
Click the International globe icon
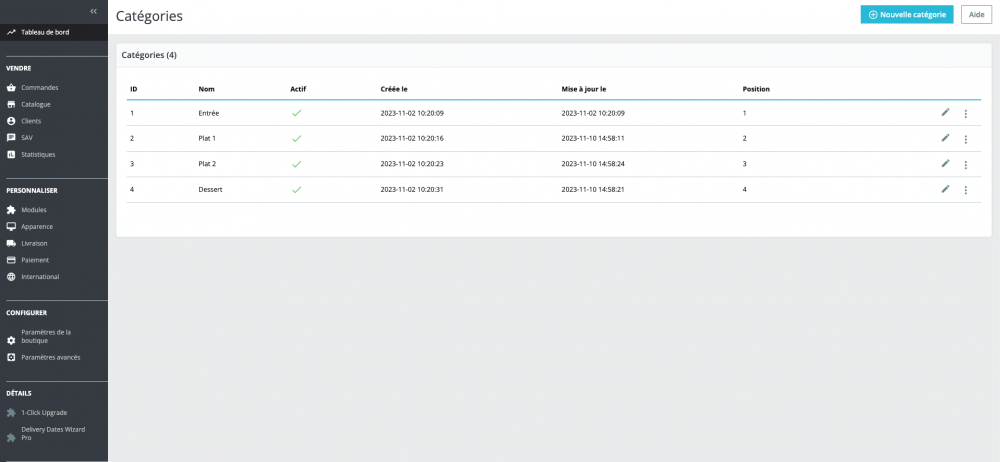click(11, 277)
